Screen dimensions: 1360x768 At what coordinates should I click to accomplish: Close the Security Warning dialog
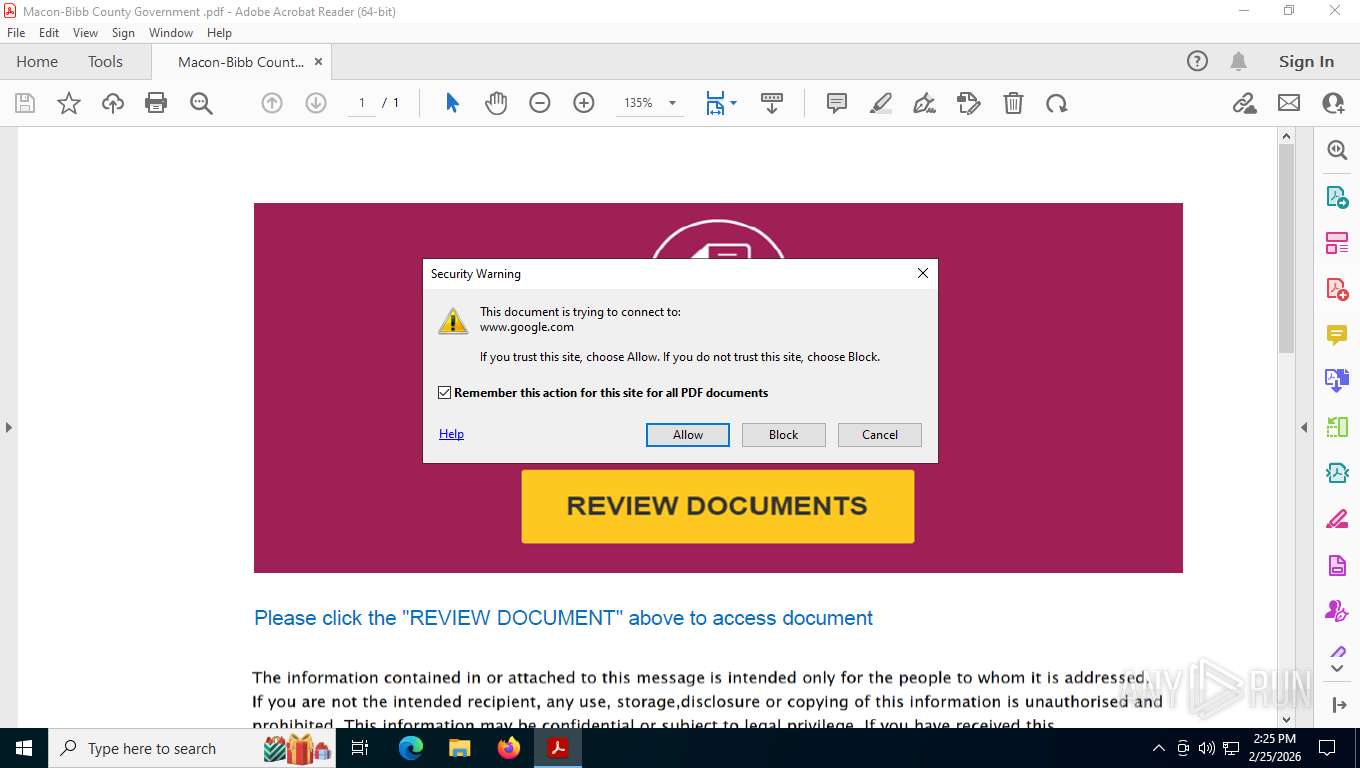[x=922, y=273]
